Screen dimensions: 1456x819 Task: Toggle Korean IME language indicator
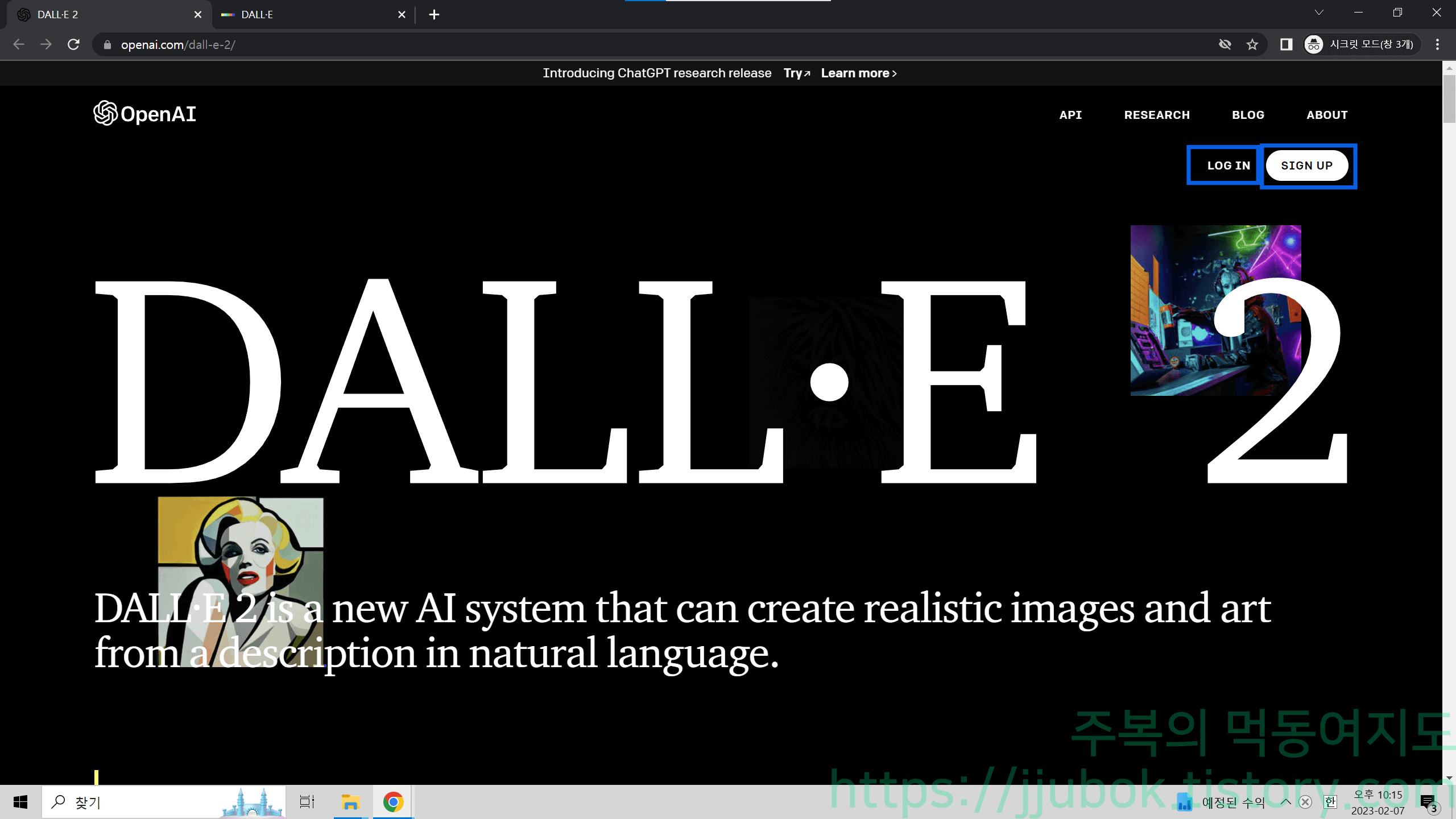coord(1330,802)
